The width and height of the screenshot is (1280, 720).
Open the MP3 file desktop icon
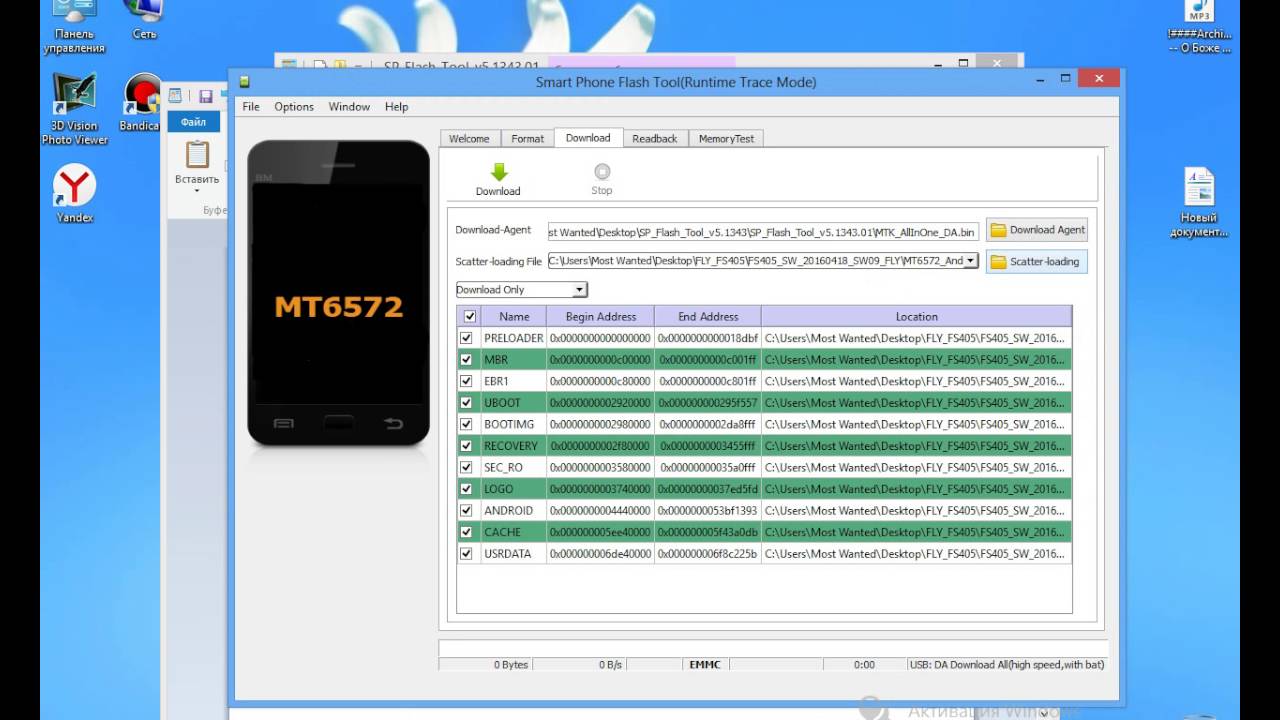1199,28
